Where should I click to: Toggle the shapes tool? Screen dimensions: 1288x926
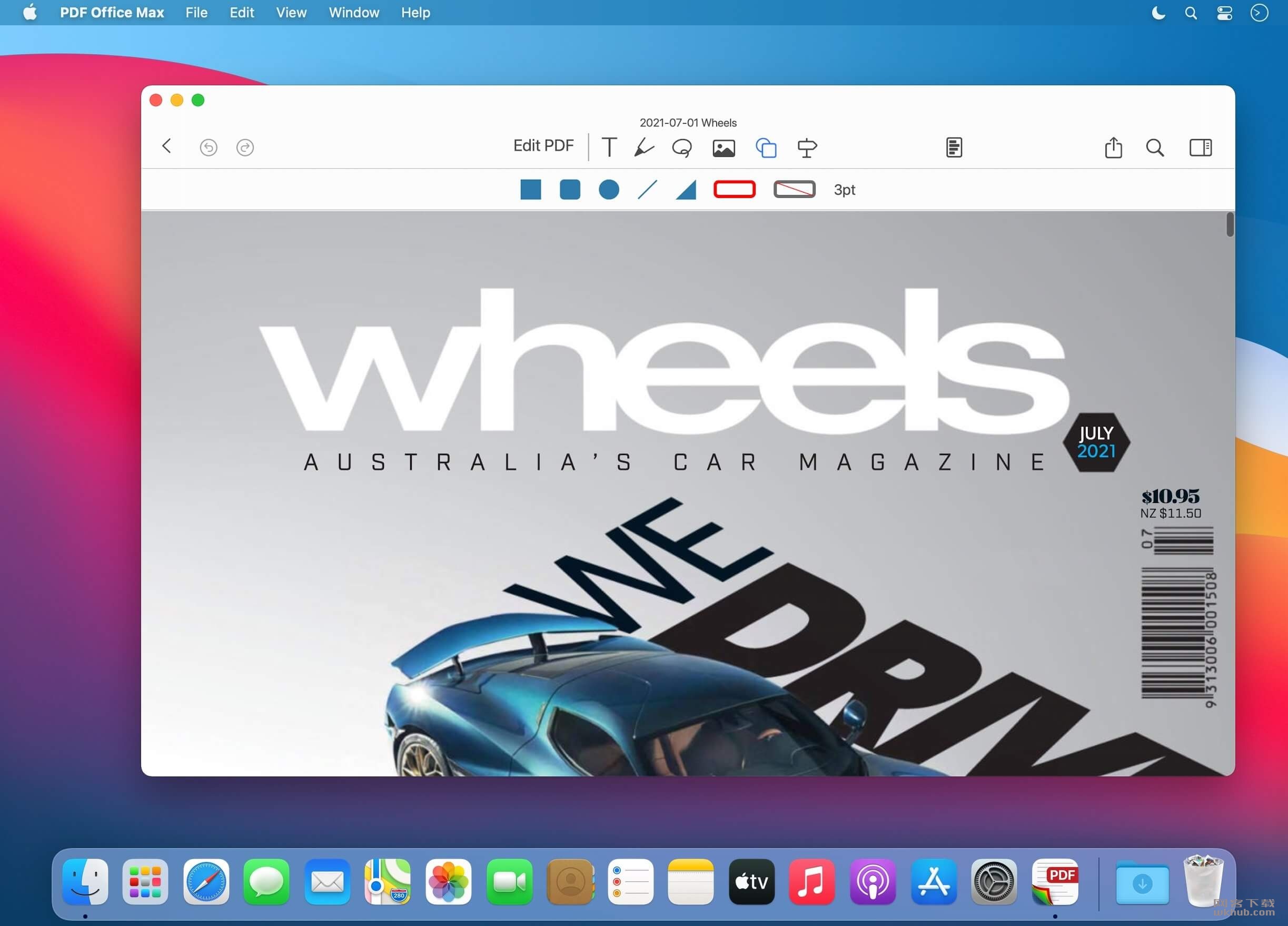point(766,147)
